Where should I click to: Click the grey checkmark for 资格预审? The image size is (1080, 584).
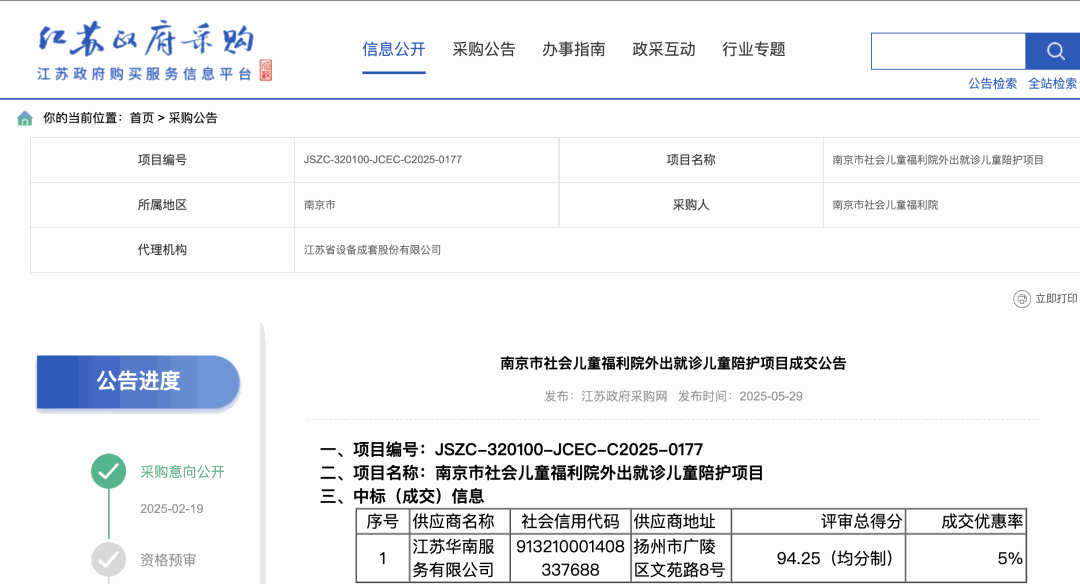click(108, 559)
